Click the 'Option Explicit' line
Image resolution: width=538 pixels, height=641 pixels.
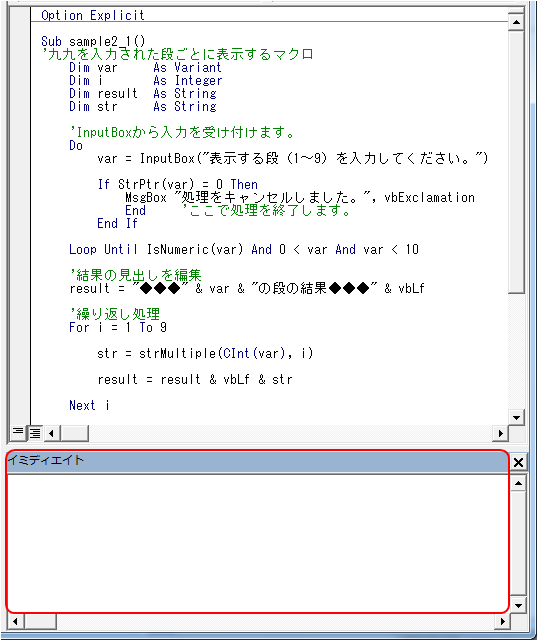(93, 16)
